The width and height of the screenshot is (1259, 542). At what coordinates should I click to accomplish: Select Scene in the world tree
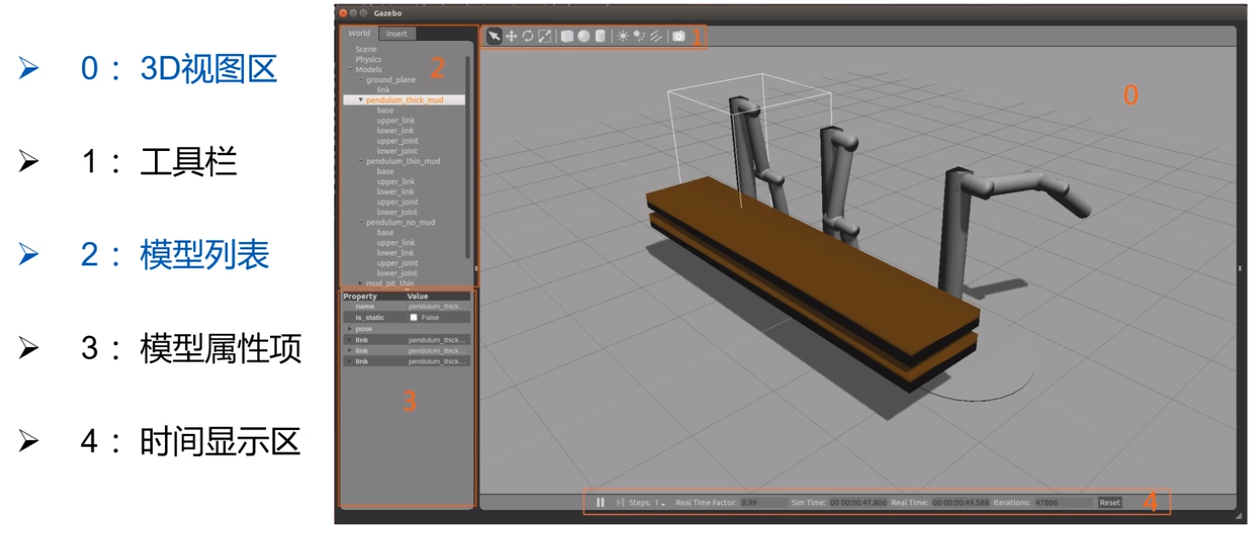coord(366,49)
